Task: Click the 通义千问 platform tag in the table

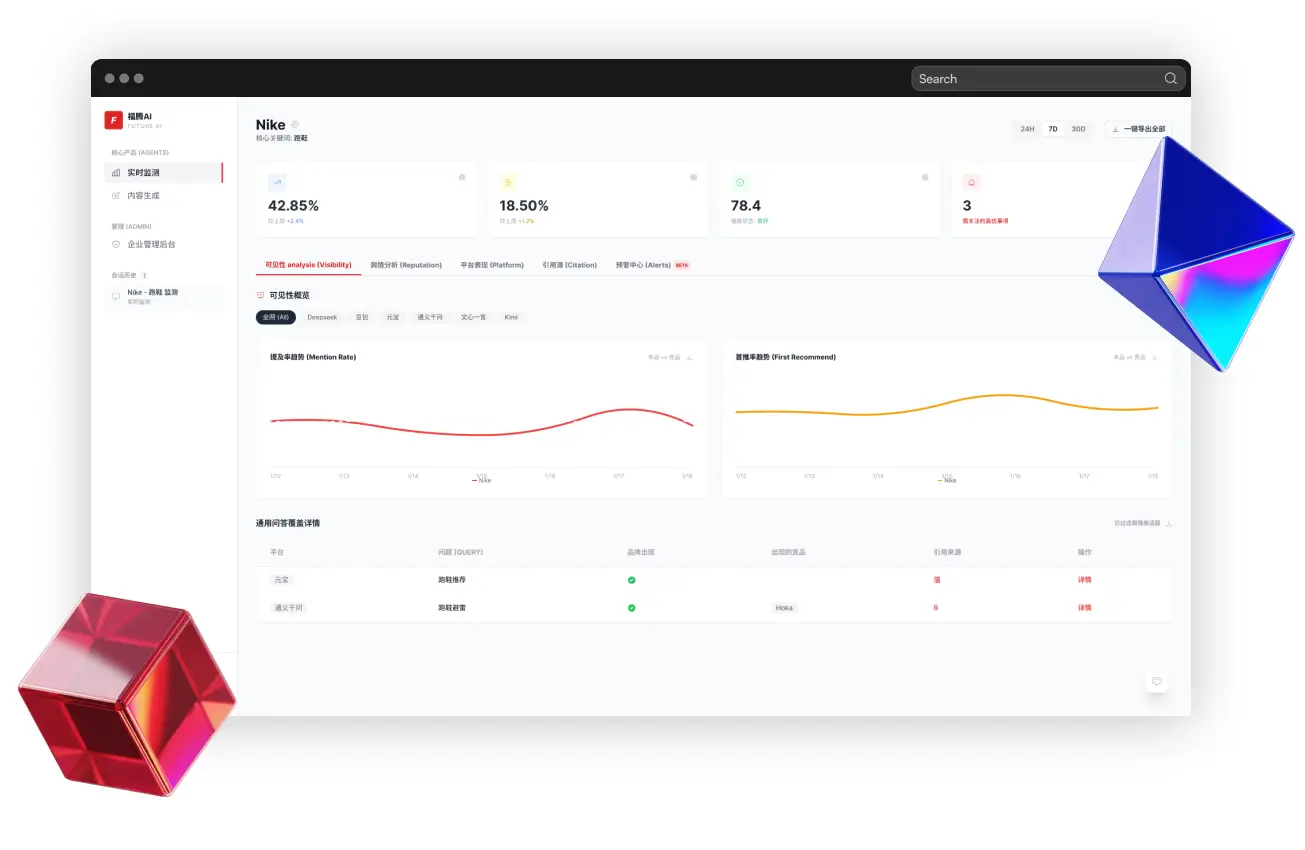Action: [288, 608]
